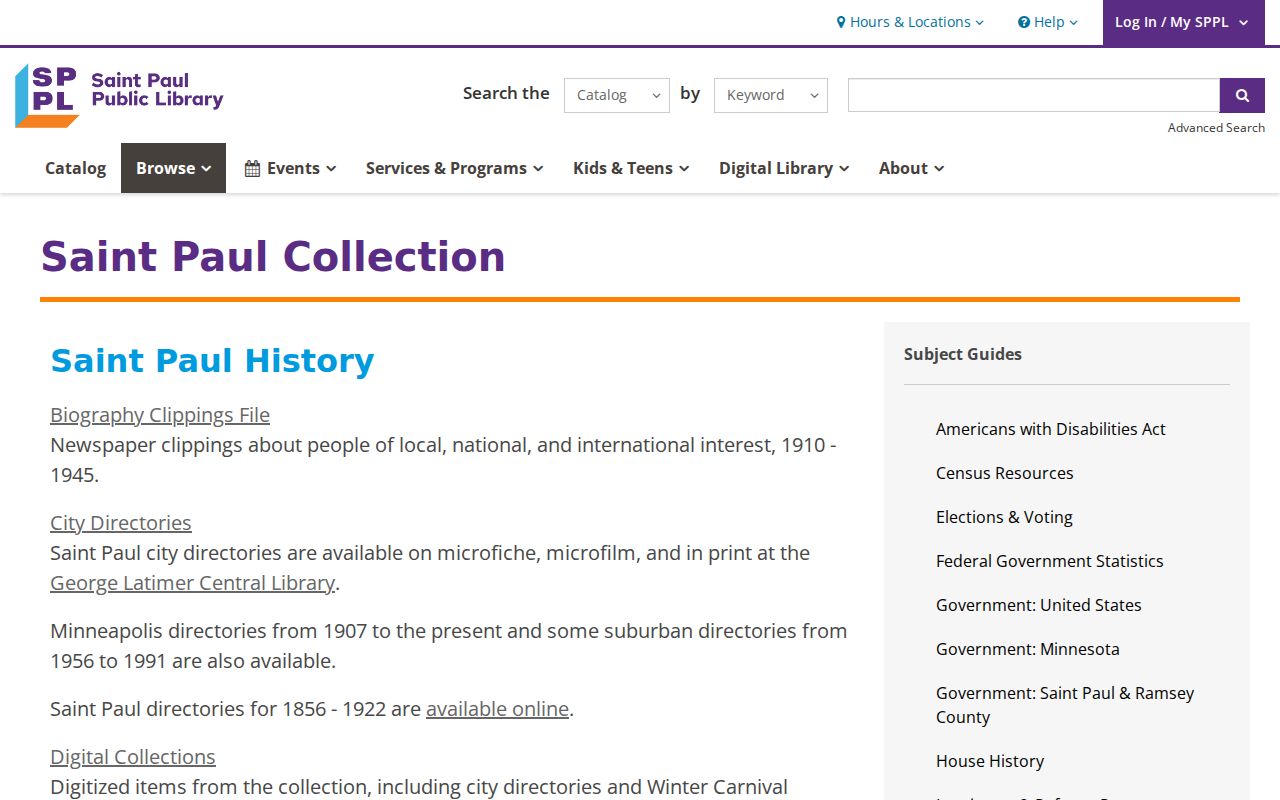Screen dimensions: 1280x800
Task: Open the Catalog navigation item
Action: tap(75, 168)
